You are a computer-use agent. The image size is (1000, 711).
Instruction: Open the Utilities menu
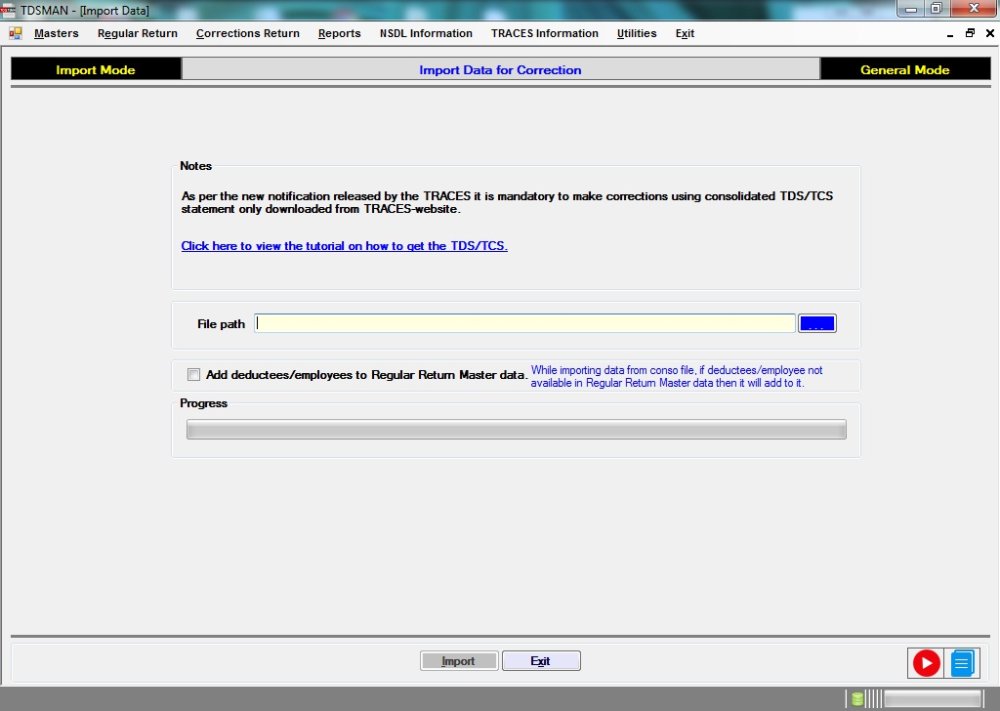click(637, 33)
